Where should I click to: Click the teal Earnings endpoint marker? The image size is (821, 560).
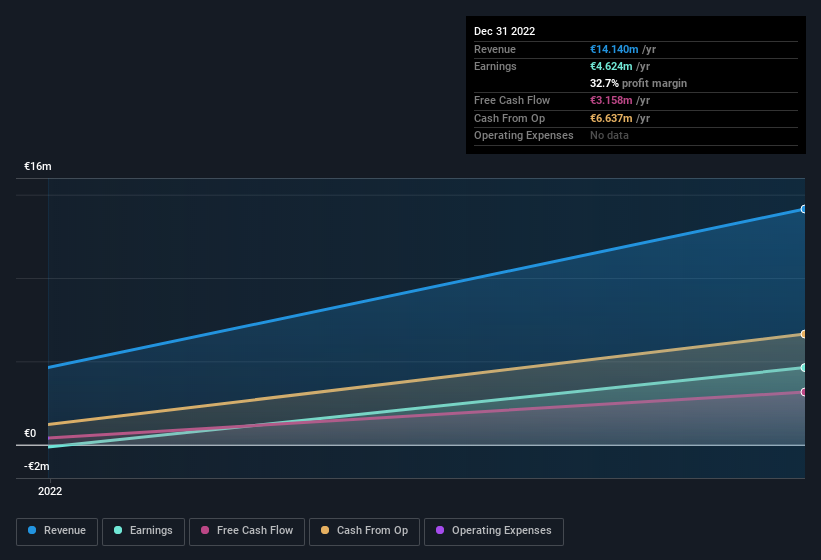click(x=803, y=368)
